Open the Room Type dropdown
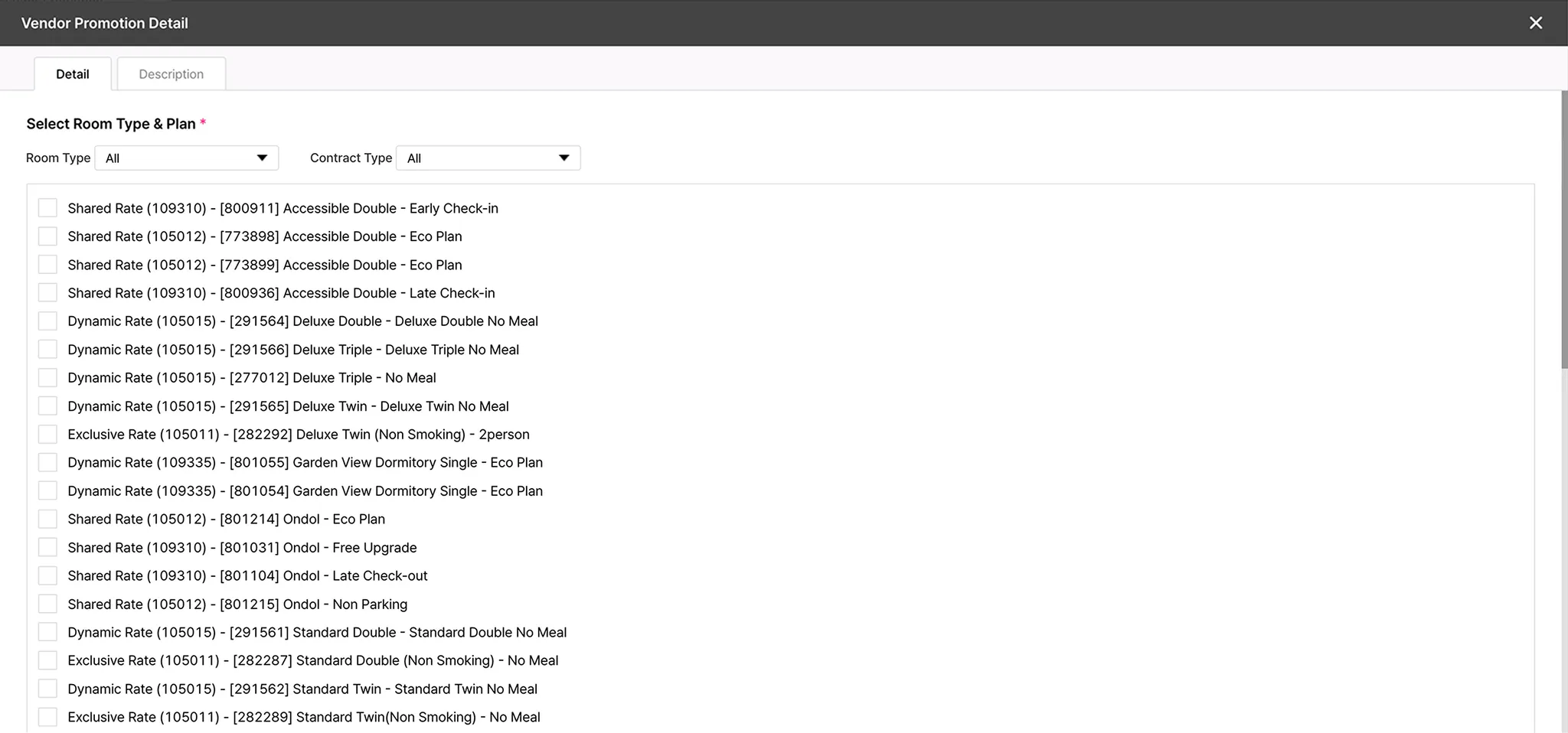Screen dimensions: 1568x733 click(x=186, y=158)
